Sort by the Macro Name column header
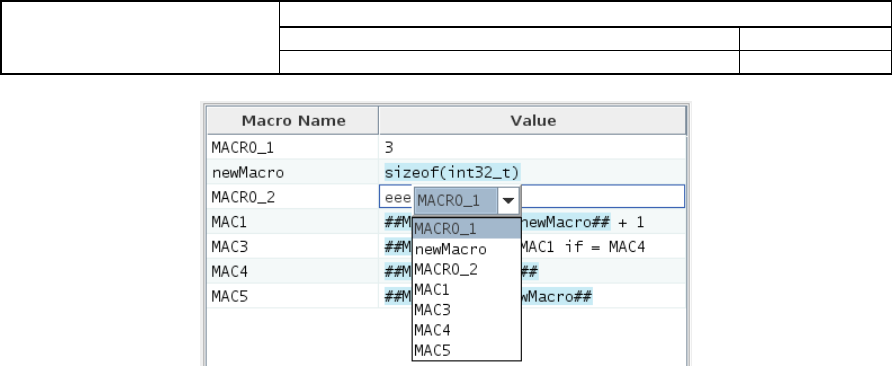 pyautogui.click(x=293, y=121)
